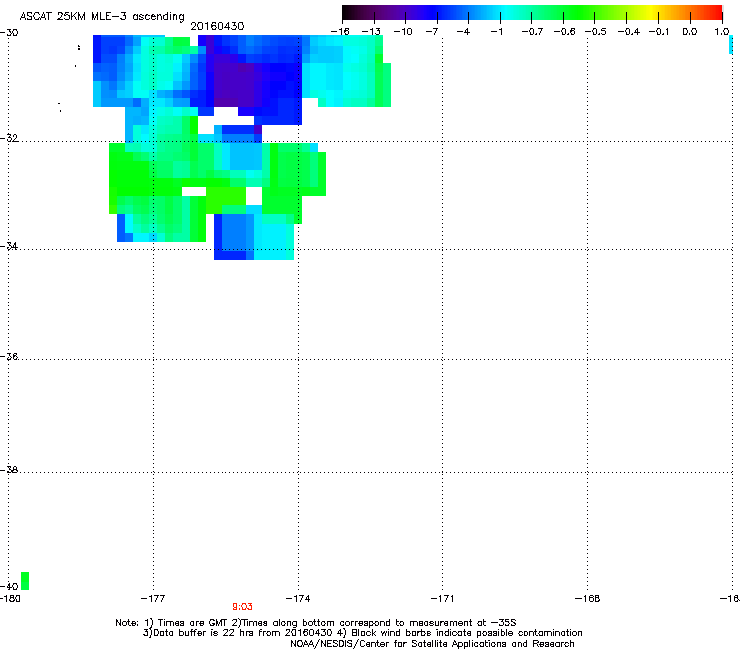
Task: Click the color scale label "-10"
Action: click(x=403, y=32)
